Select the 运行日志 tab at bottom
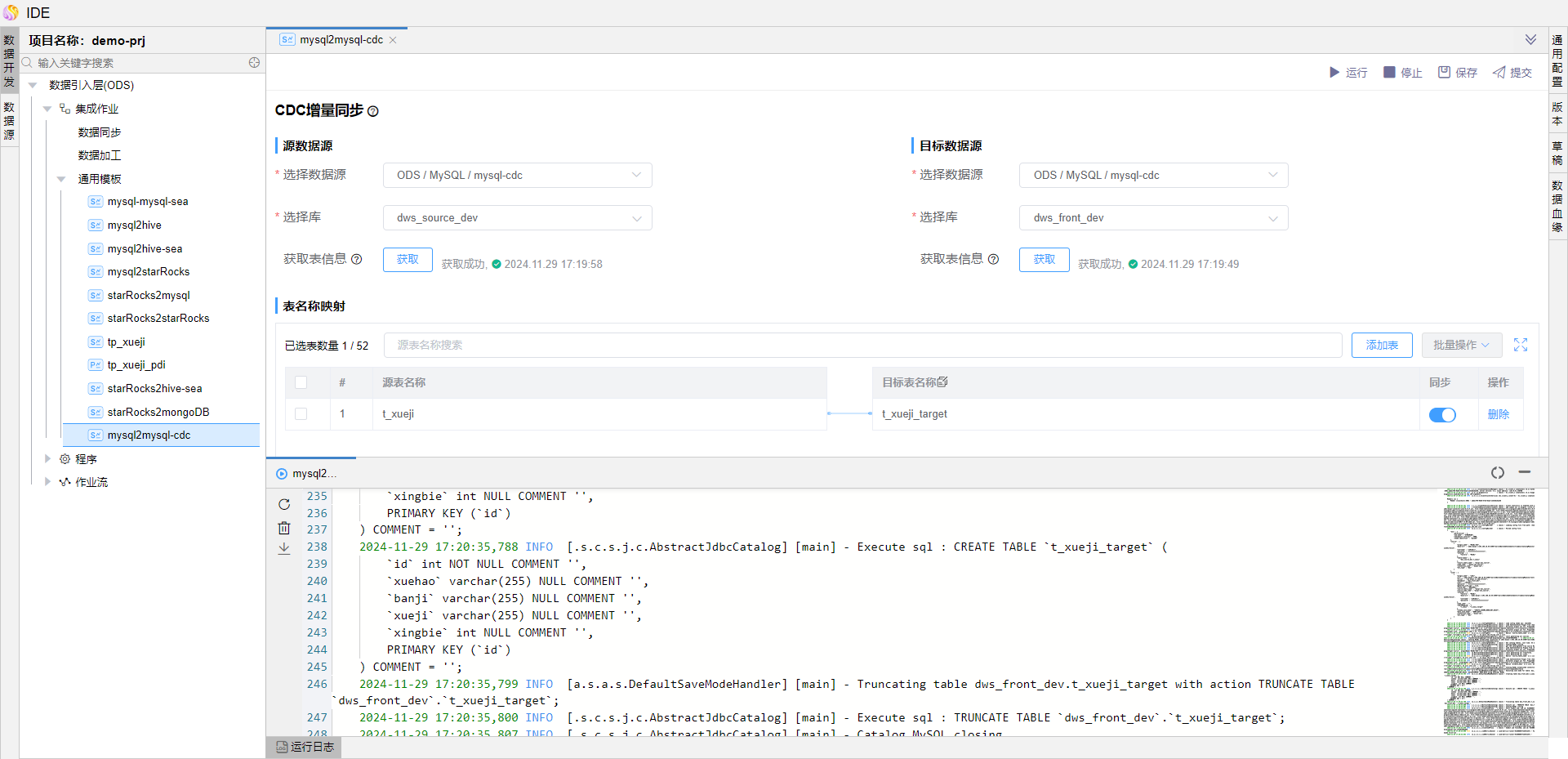This screenshot has height=759, width=1568. 305,747
